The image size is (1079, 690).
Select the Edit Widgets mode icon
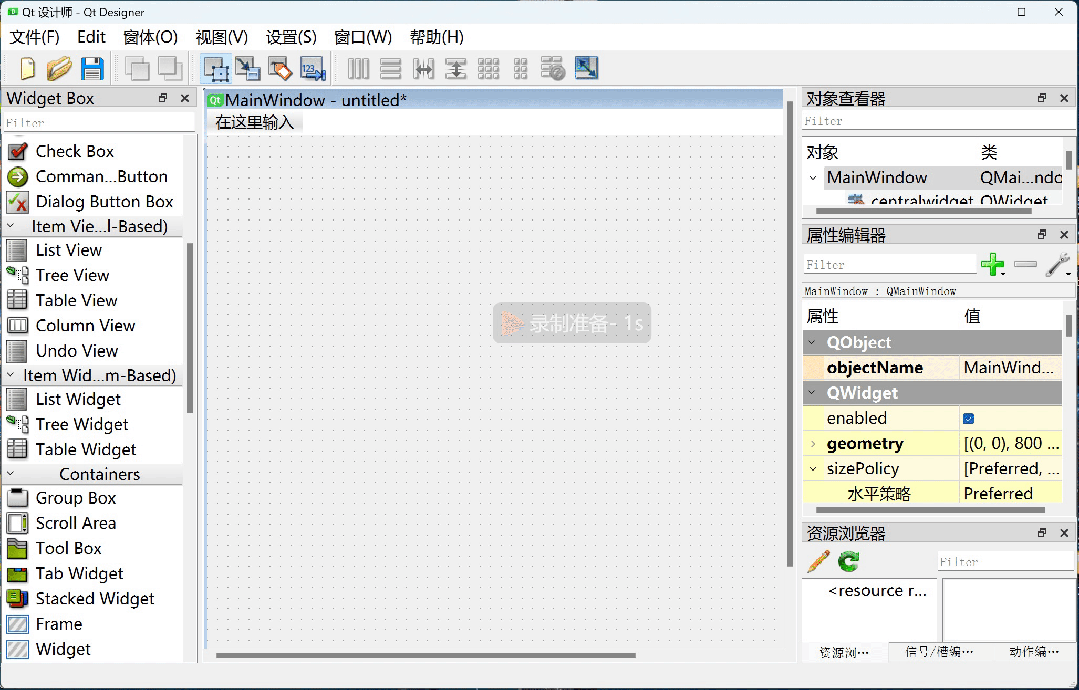tap(216, 69)
